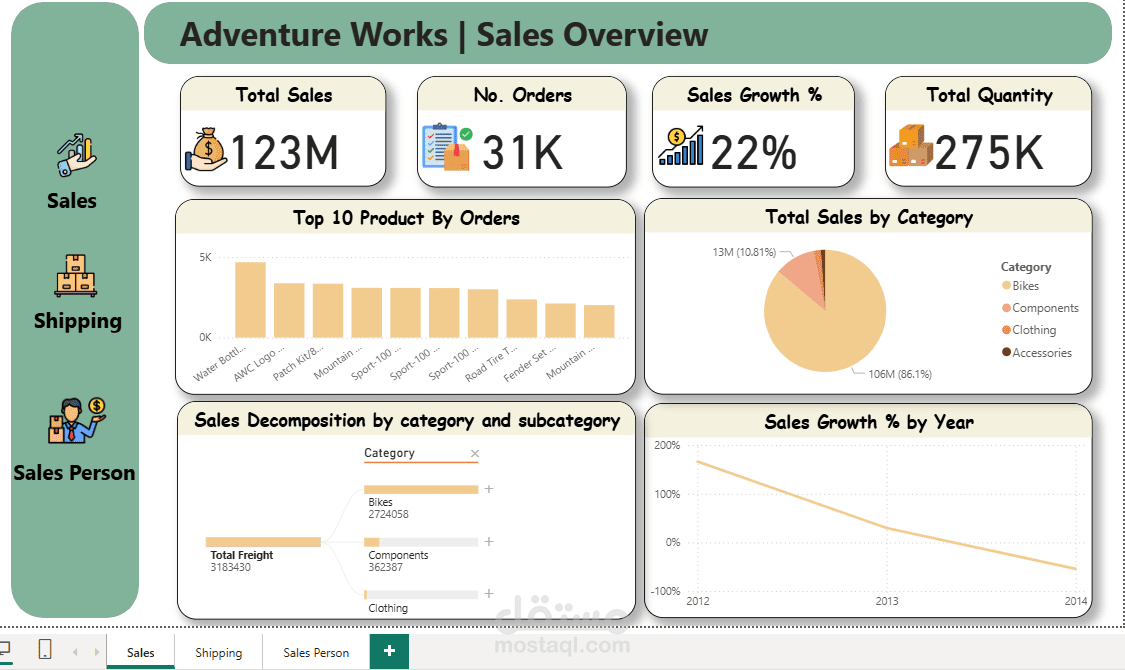Click the Road Tire T bar in chart

[522, 318]
